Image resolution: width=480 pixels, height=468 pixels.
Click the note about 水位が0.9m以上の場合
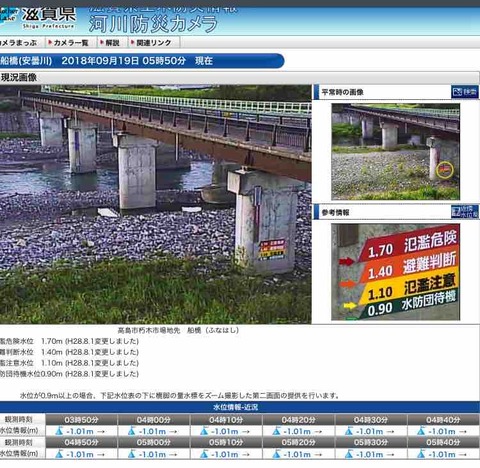[x=180, y=395]
